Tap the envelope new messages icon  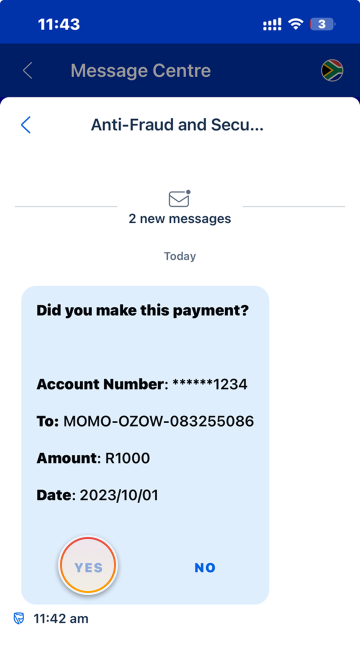coord(179,199)
